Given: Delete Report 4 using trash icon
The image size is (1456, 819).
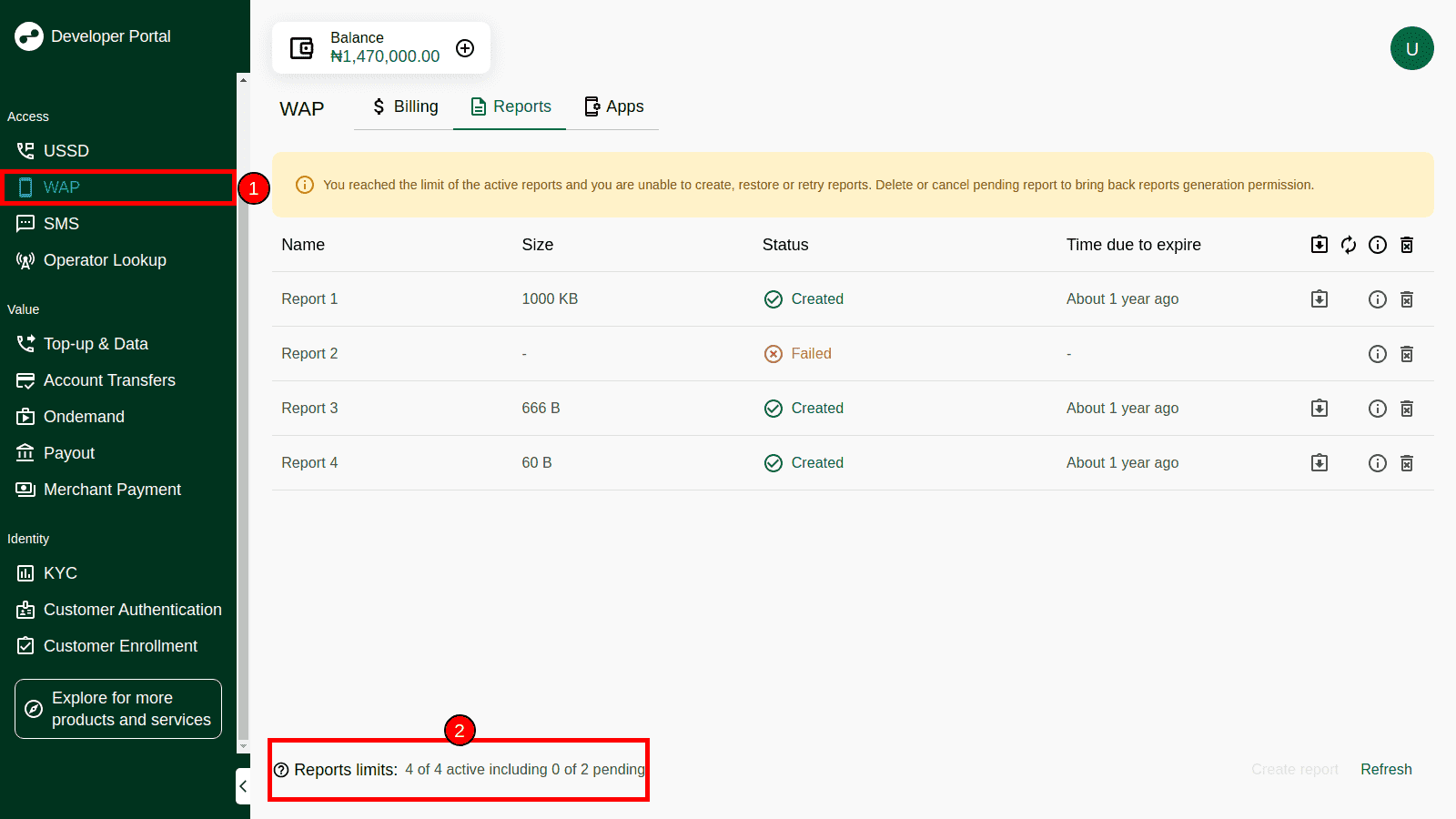Looking at the screenshot, I should pyautogui.click(x=1406, y=463).
